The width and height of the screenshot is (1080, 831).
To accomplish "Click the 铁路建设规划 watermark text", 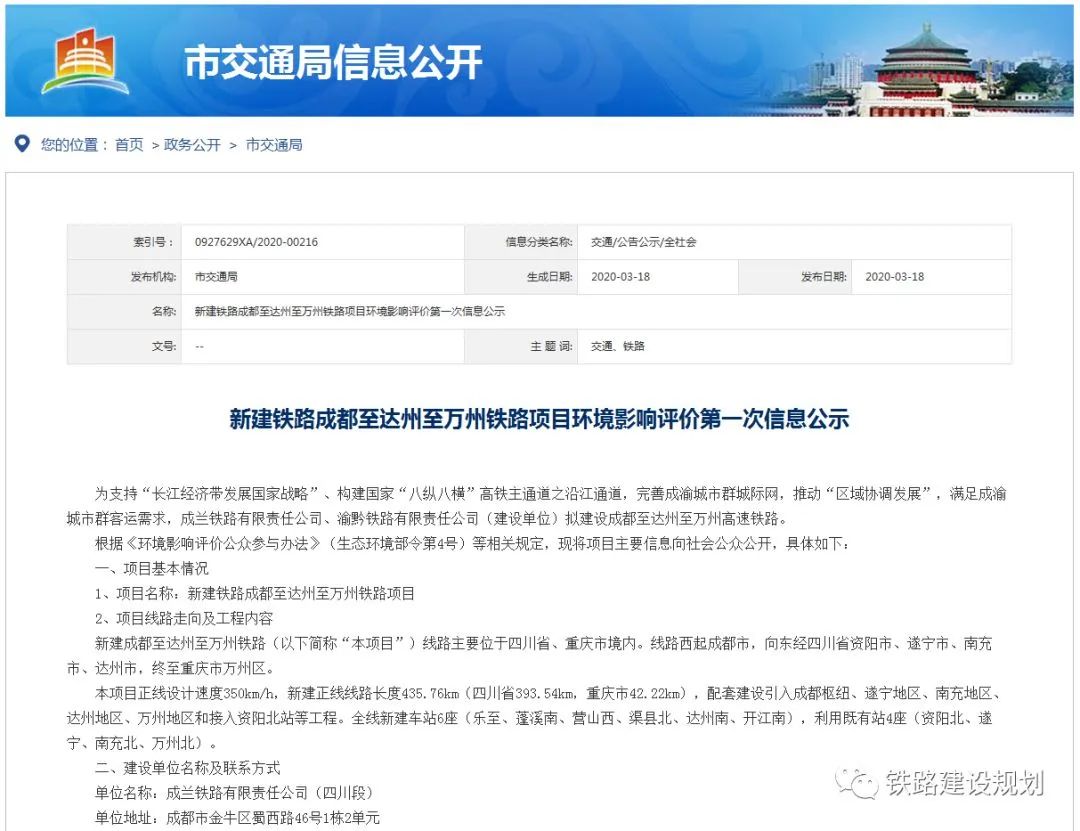I will pos(964,783).
